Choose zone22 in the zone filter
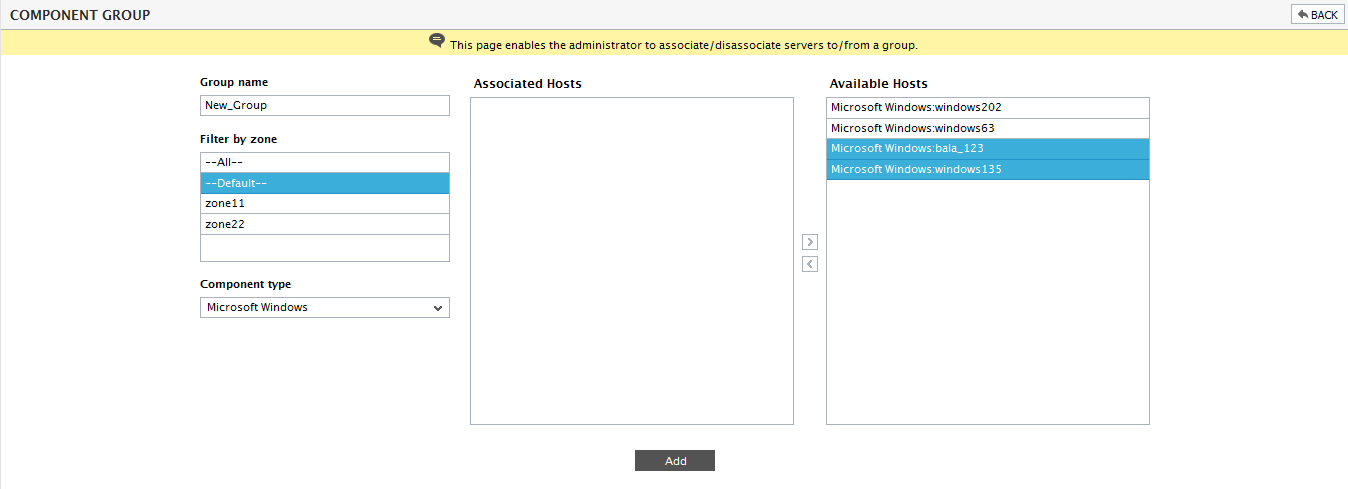 click(x=325, y=224)
